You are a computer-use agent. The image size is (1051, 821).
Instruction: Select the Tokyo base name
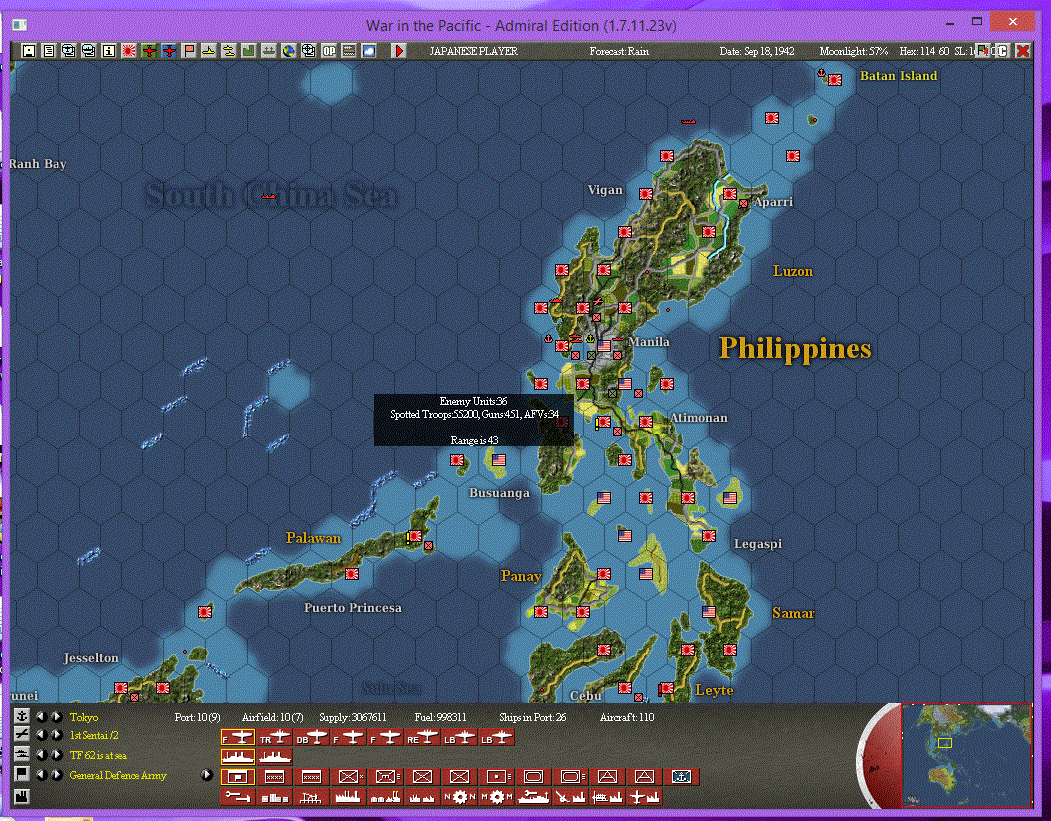click(84, 717)
